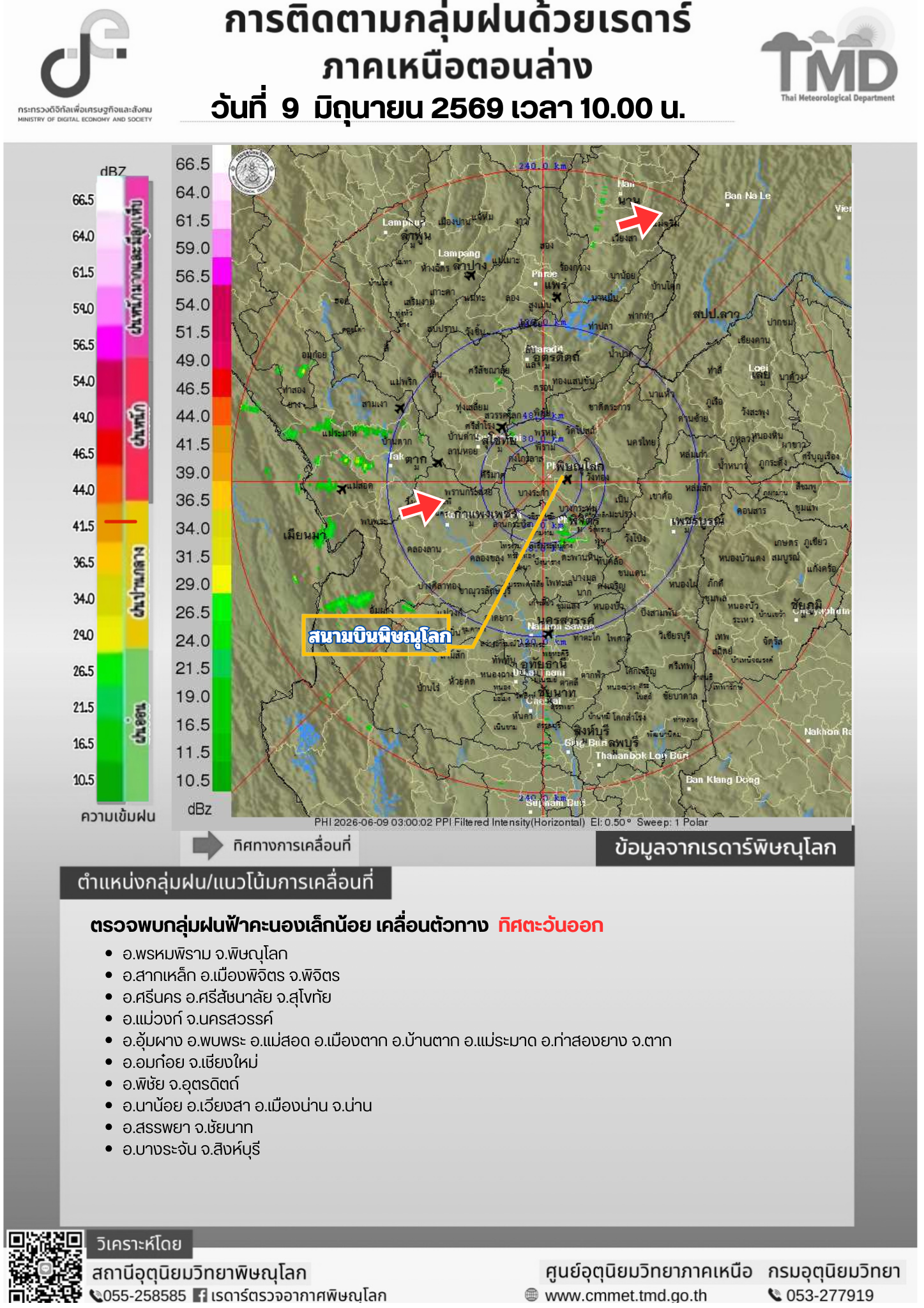
Task: Click the สถานีอุตุนิยมวิทยาพิษณุโลก station name
Action: (199, 1273)
